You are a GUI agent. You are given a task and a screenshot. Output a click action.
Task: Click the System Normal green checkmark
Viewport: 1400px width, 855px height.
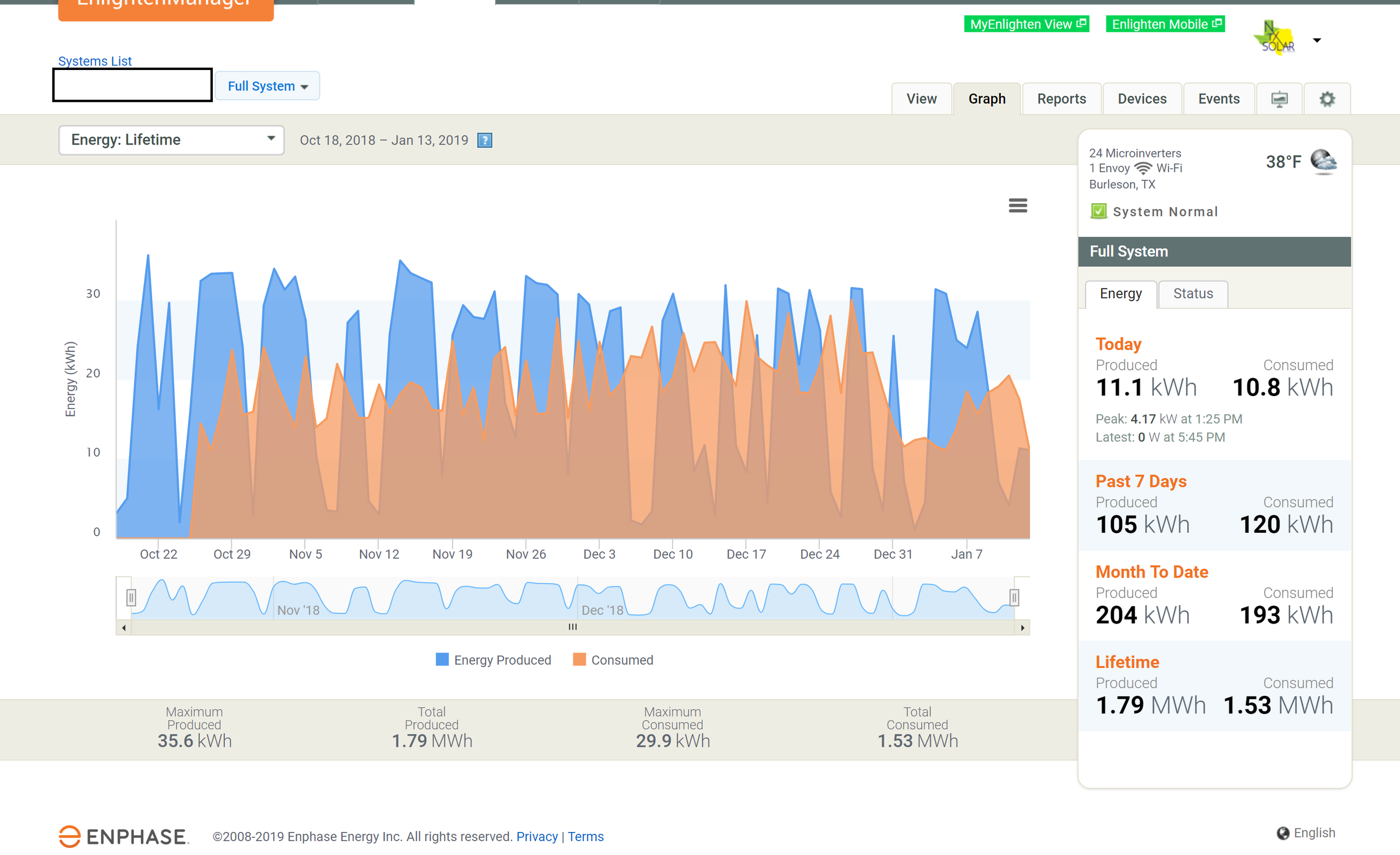[1098, 211]
